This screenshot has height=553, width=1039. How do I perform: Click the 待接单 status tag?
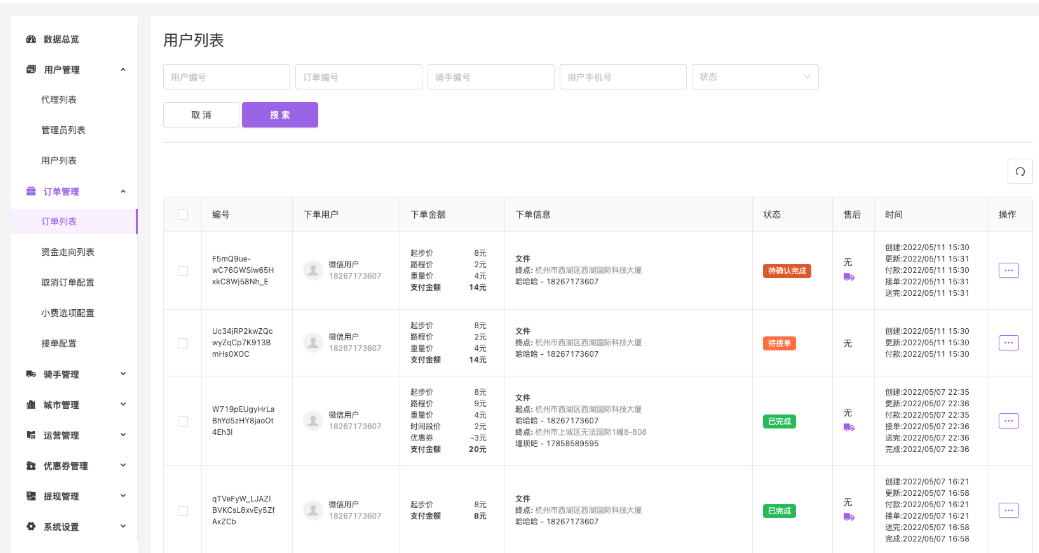click(779, 343)
